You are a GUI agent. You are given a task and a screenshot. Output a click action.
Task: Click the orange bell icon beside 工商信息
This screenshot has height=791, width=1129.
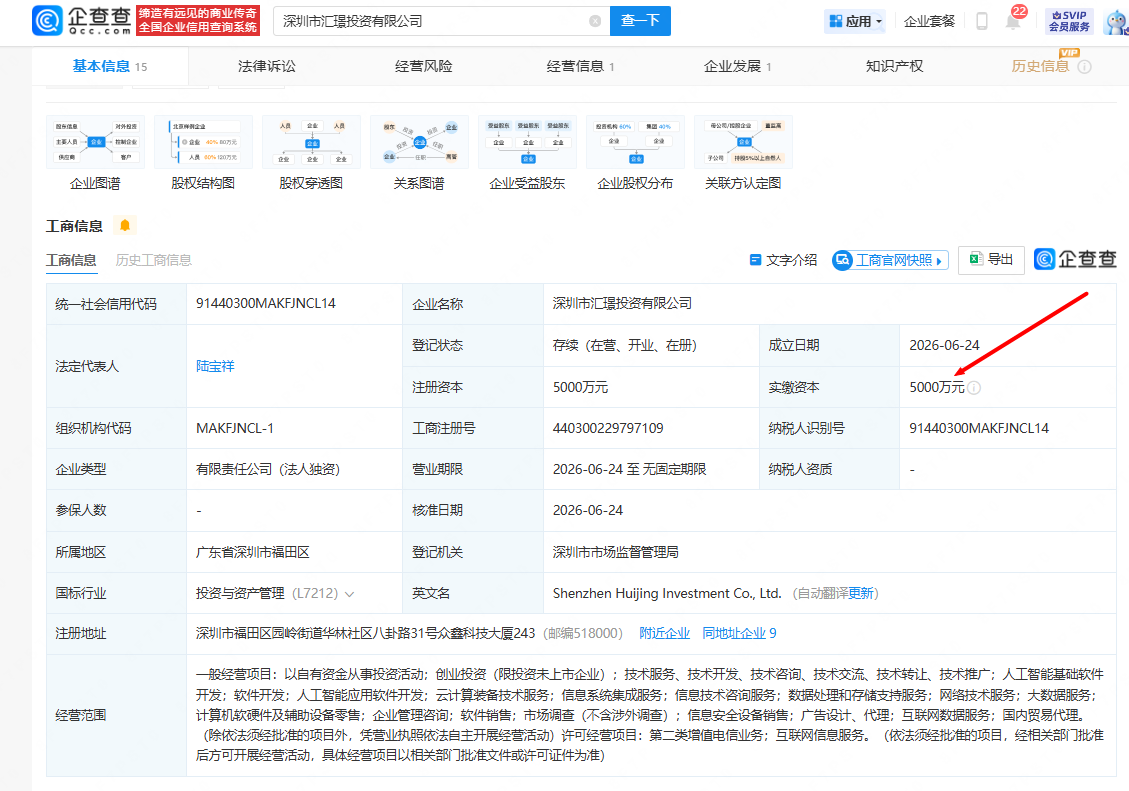tap(125, 225)
